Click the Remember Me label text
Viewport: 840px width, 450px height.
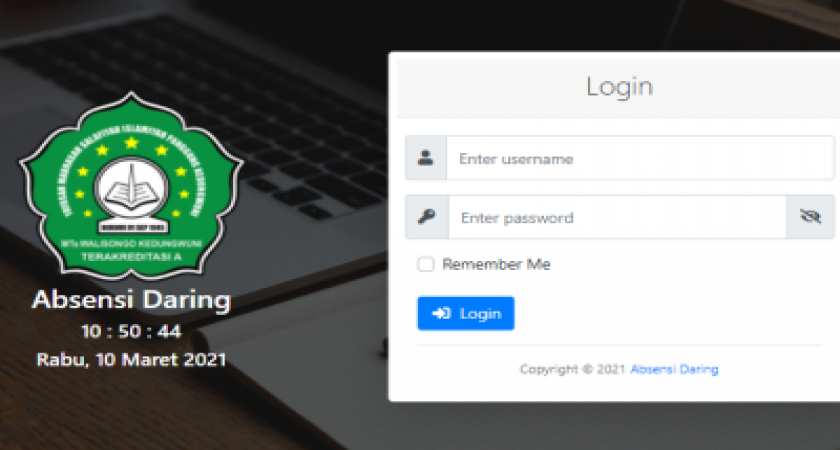[x=496, y=264]
